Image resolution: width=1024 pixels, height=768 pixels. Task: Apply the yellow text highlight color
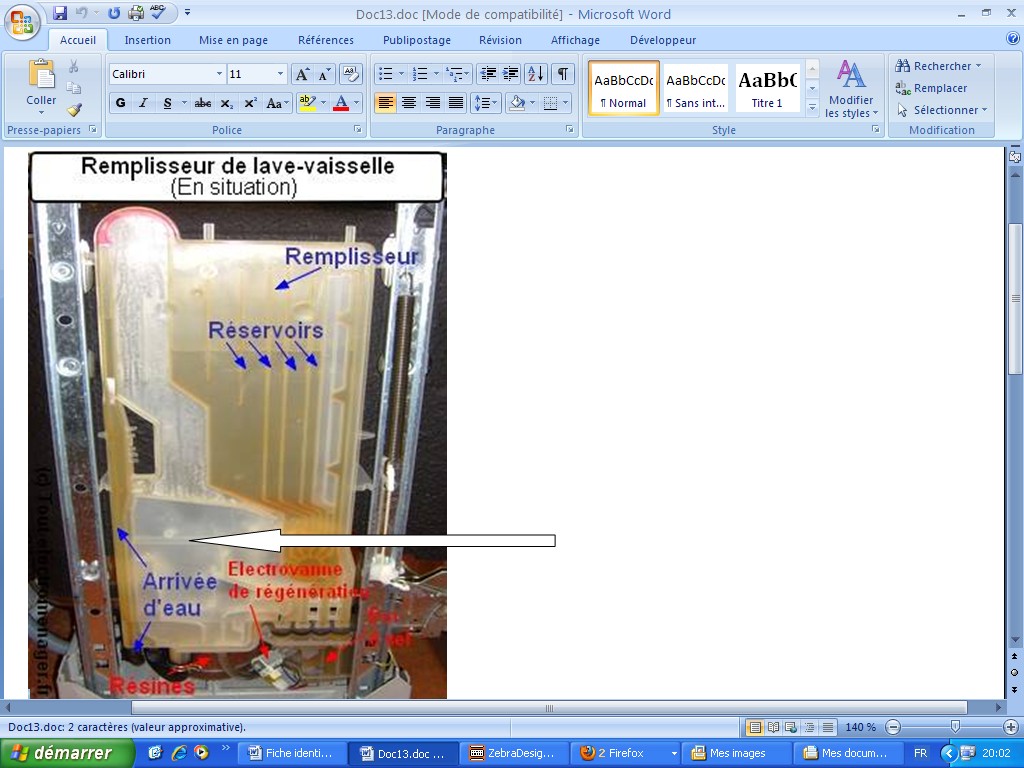[x=306, y=103]
